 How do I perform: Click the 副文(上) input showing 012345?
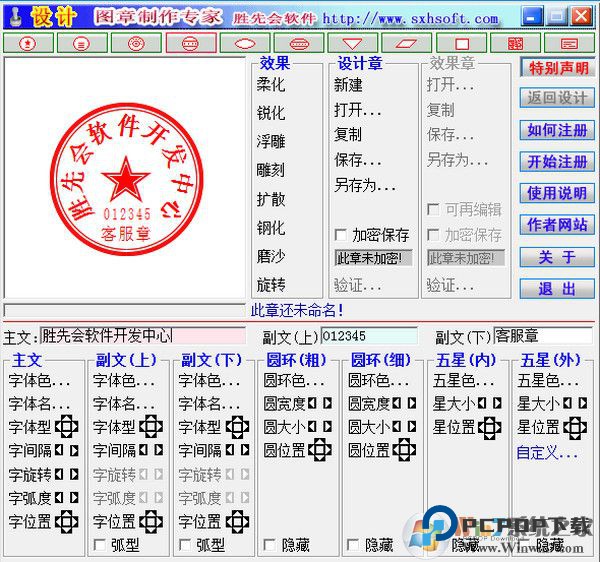pyautogui.click(x=369, y=336)
